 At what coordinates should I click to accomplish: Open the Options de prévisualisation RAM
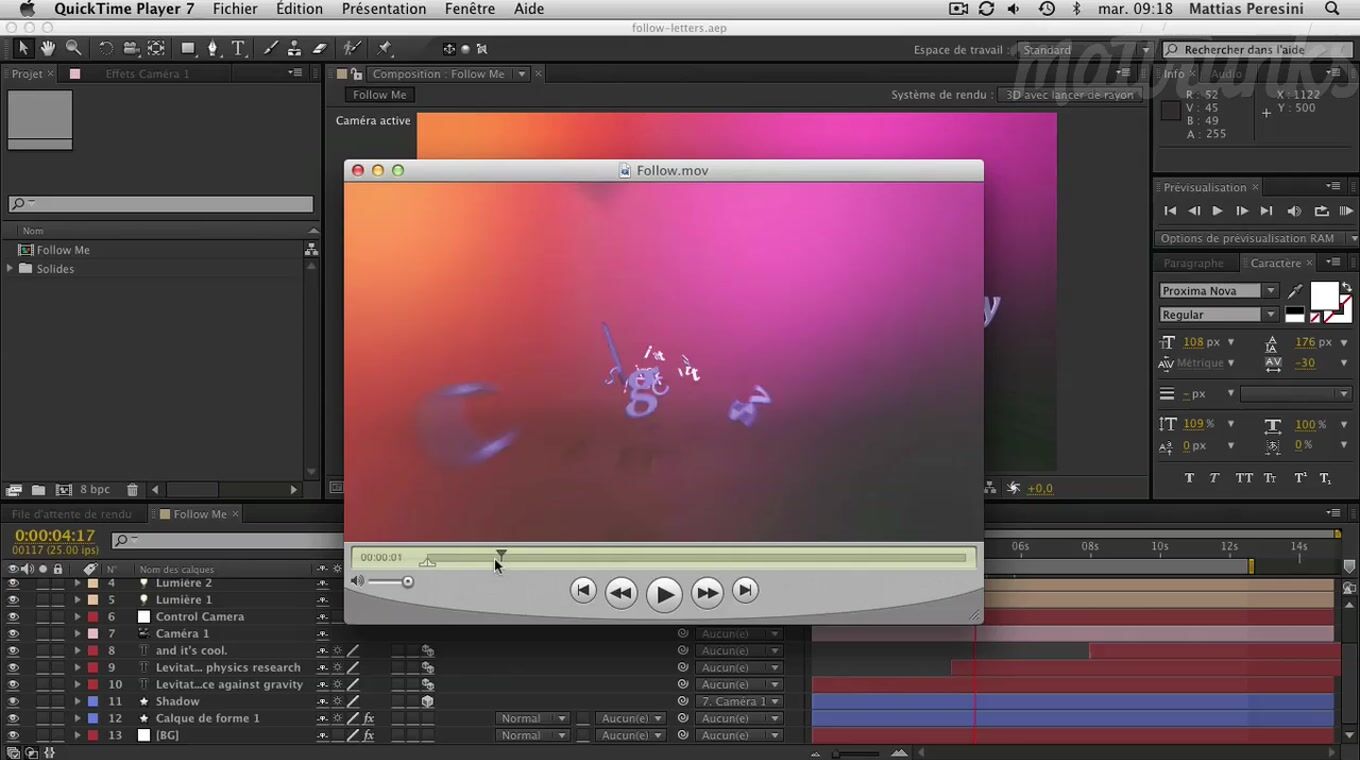tap(1254, 239)
